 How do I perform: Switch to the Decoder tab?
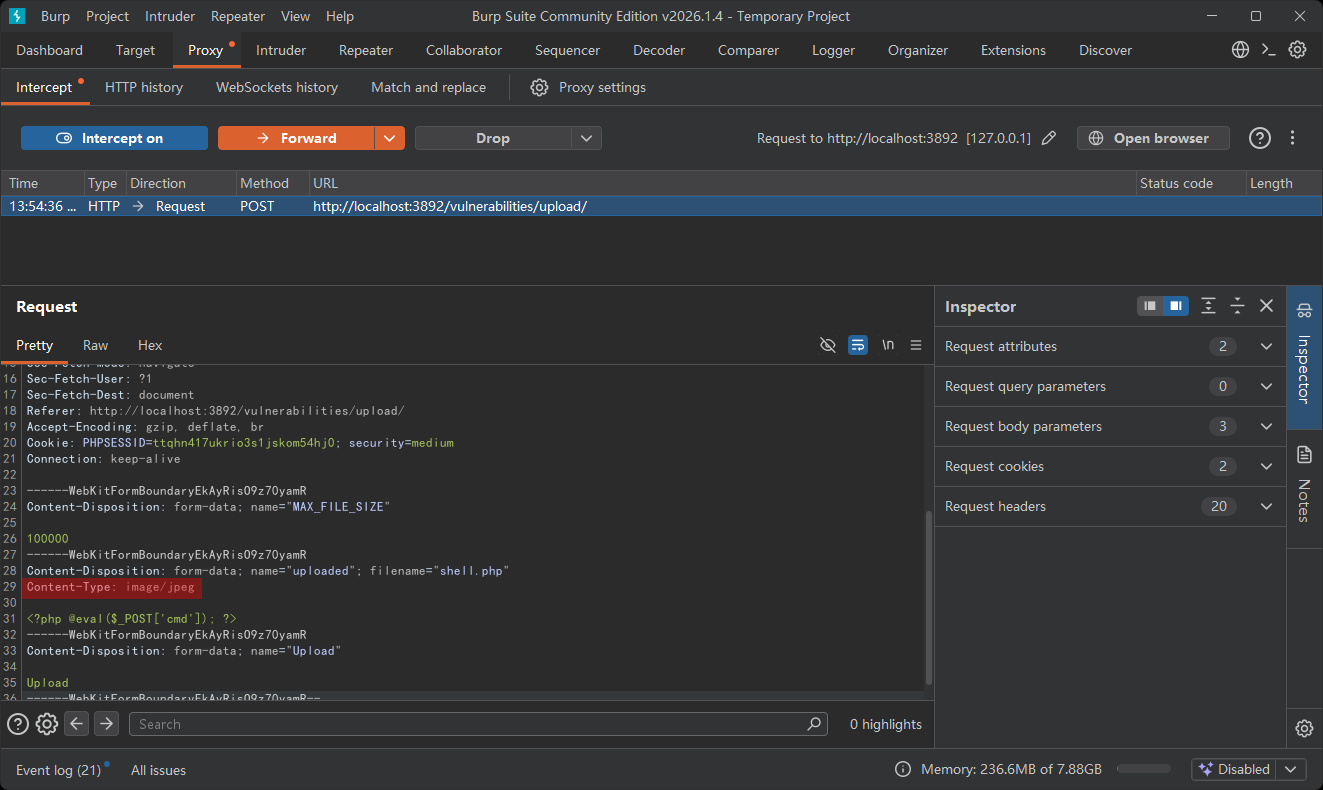659,50
